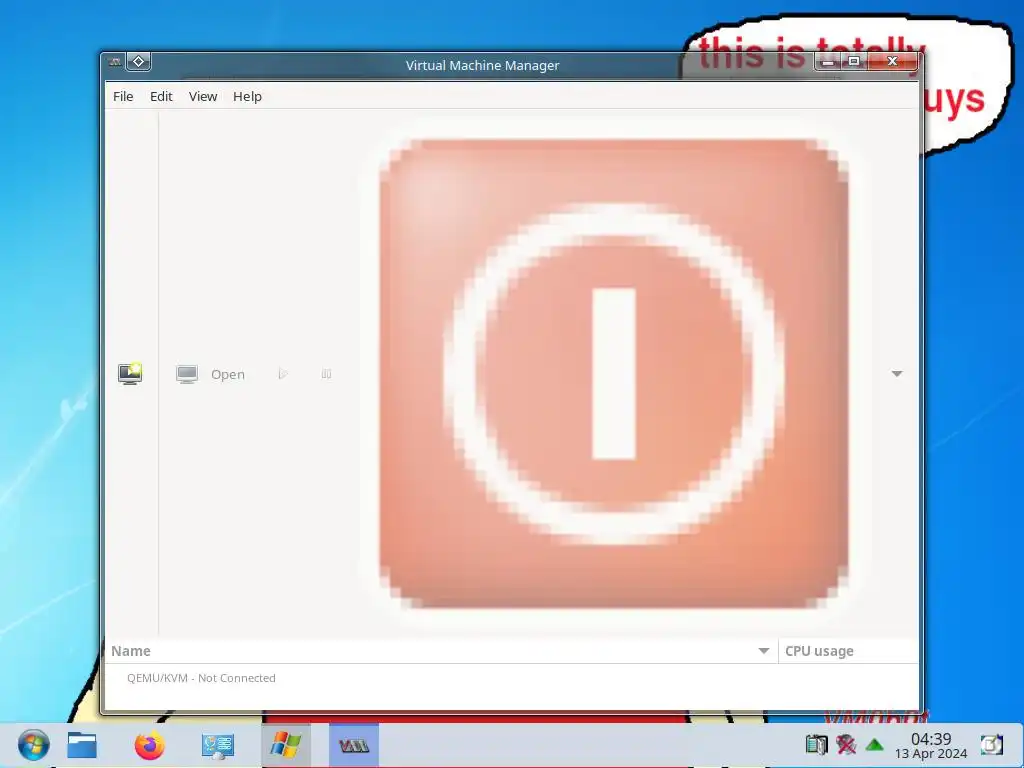Select the QEMU/KVM - Not Connected row
Viewport: 1024px width, 768px height.
[x=511, y=678]
